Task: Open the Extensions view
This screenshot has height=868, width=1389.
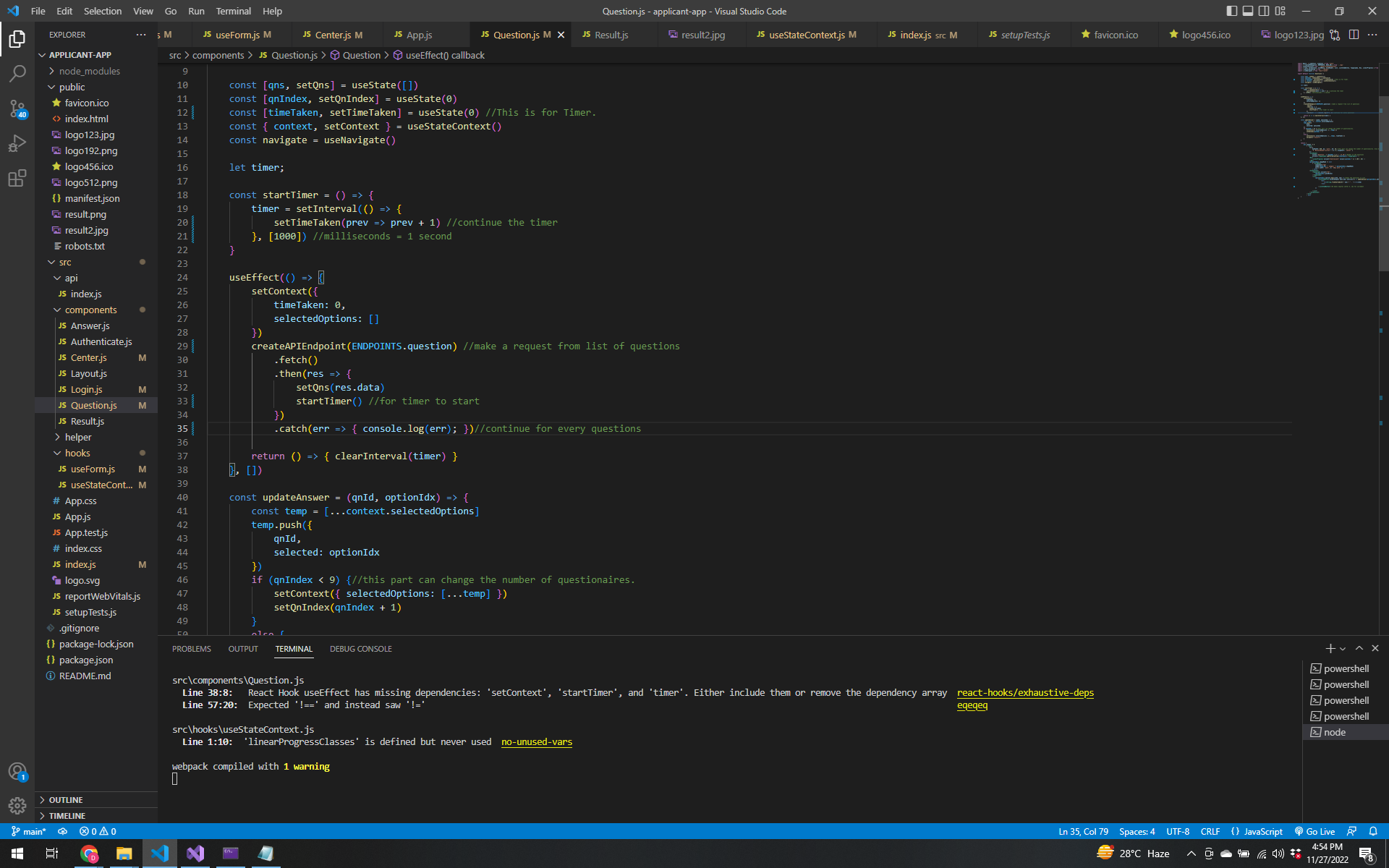Action: [x=17, y=178]
